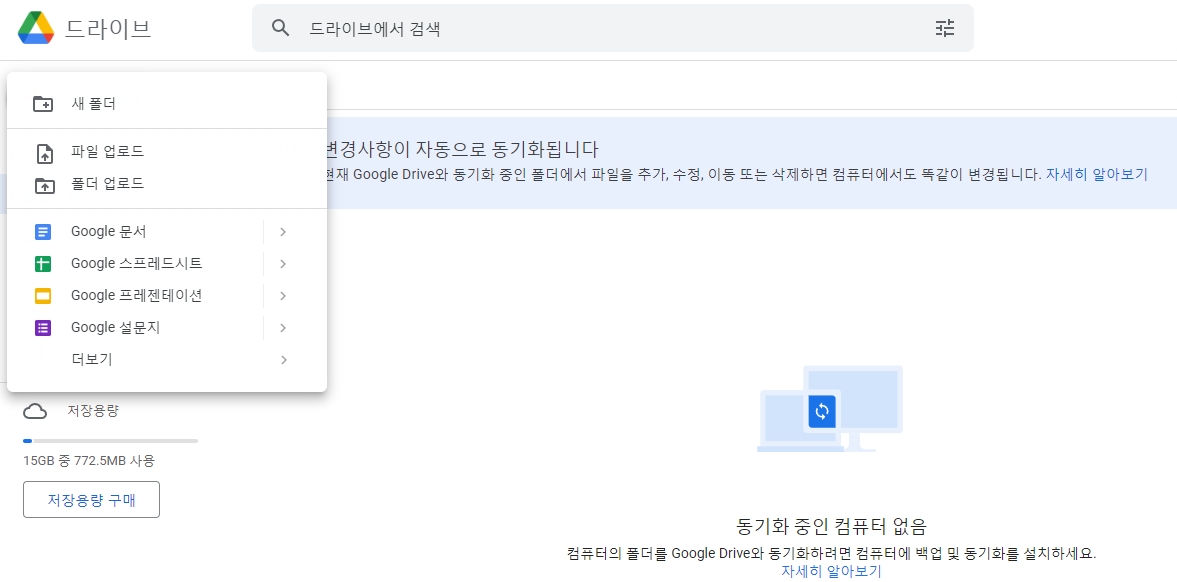Image resolution: width=1177 pixels, height=582 pixels.
Task: Click the purple Google Forms icon
Action: (43, 327)
